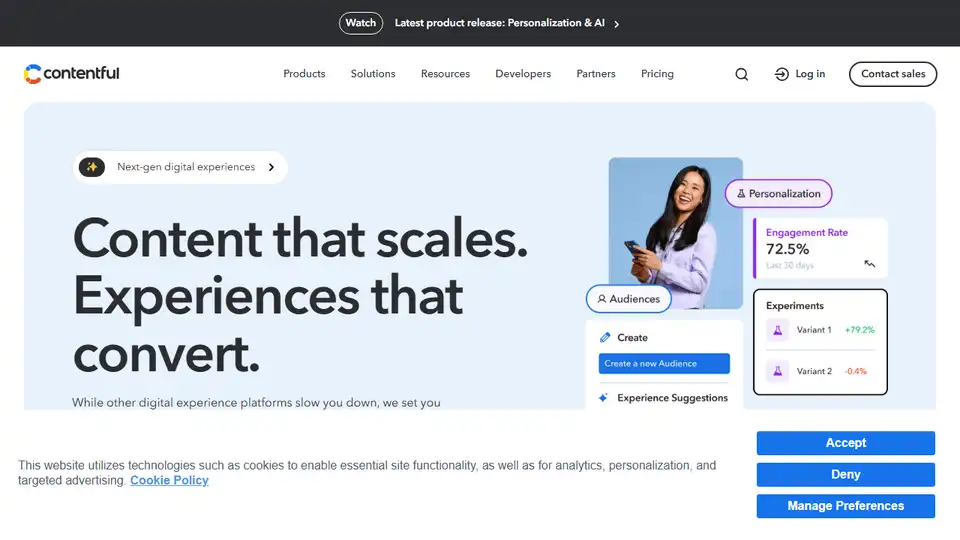Image resolution: width=960 pixels, height=540 pixels.
Task: Click the pencil icon beside Create
Action: click(x=604, y=338)
